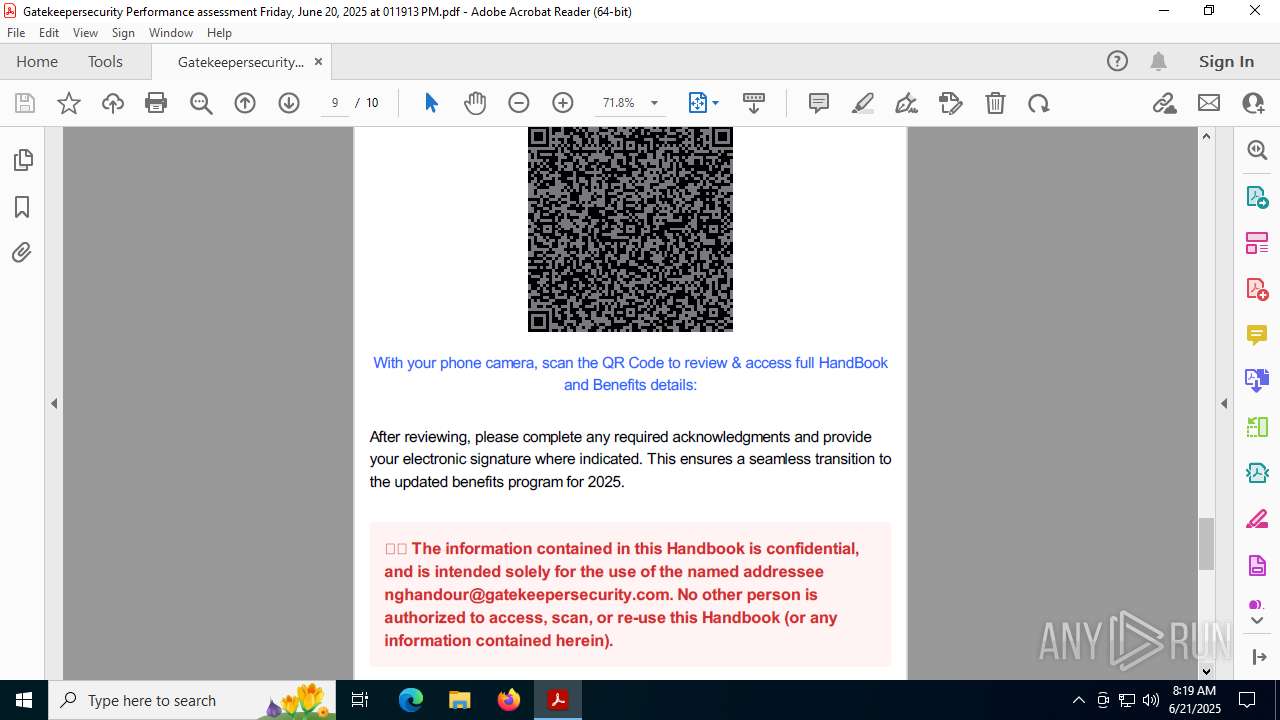Click nghandour@gatekeepersecurity.com email text
The image size is (1280, 720).
pos(527,594)
